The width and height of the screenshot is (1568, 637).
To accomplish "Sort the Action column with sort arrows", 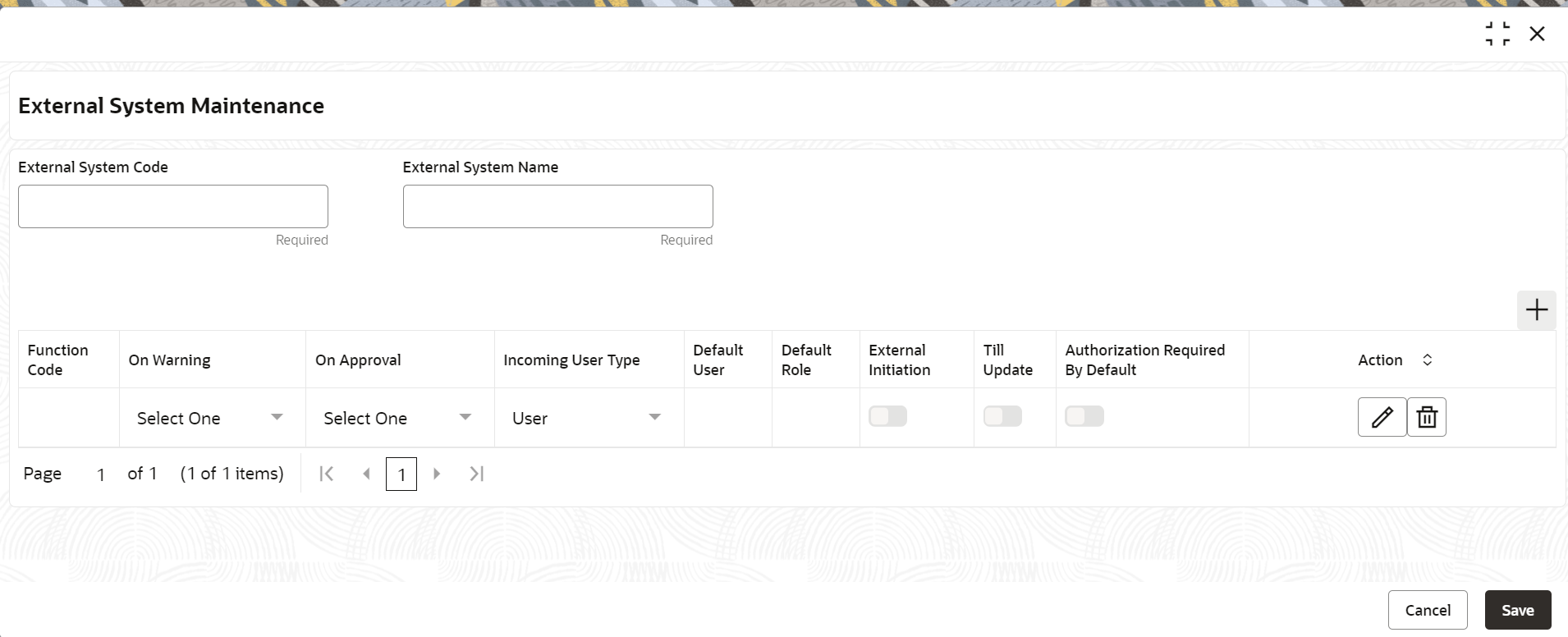I will pyautogui.click(x=1427, y=360).
